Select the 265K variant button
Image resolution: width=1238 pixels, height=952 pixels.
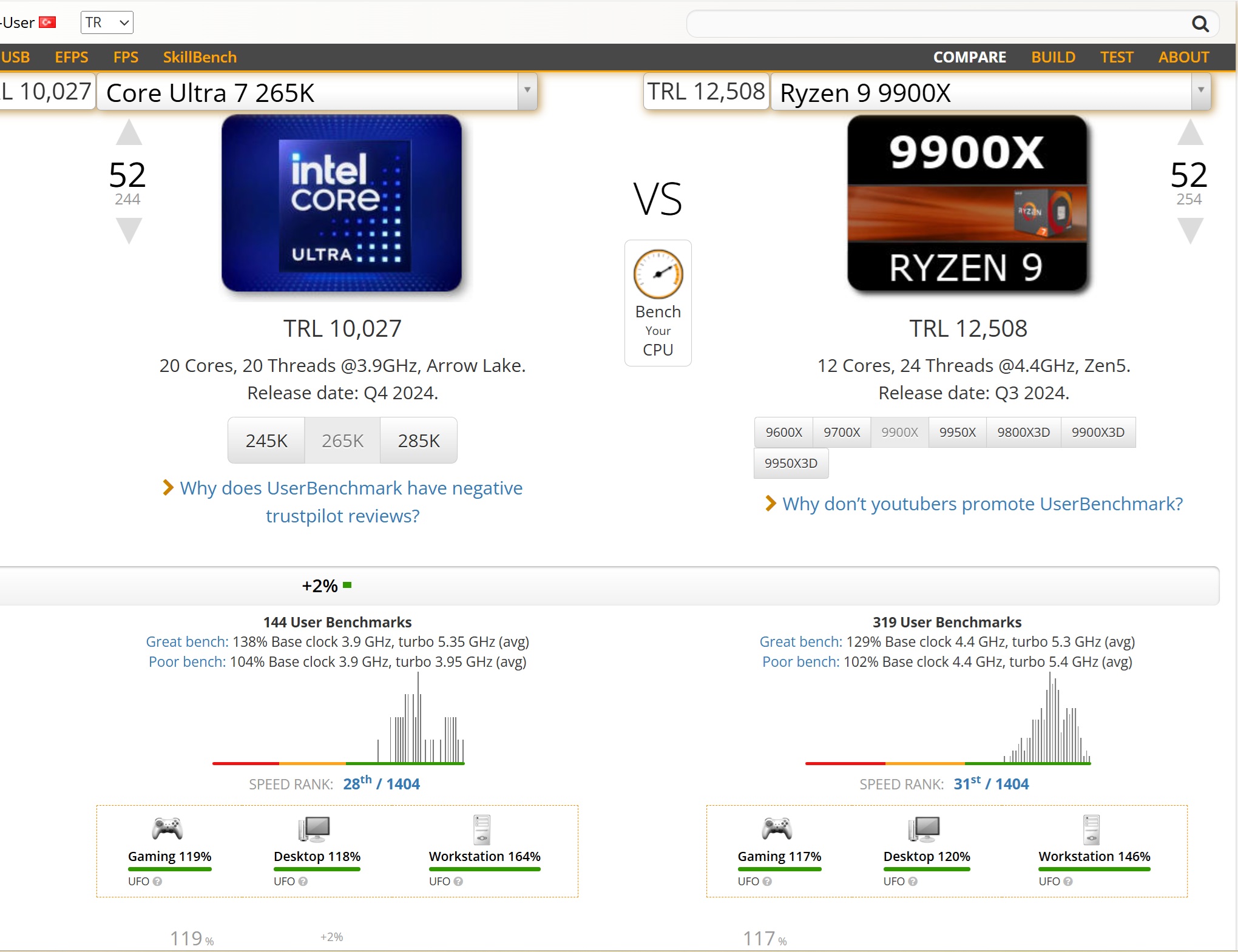(x=342, y=441)
